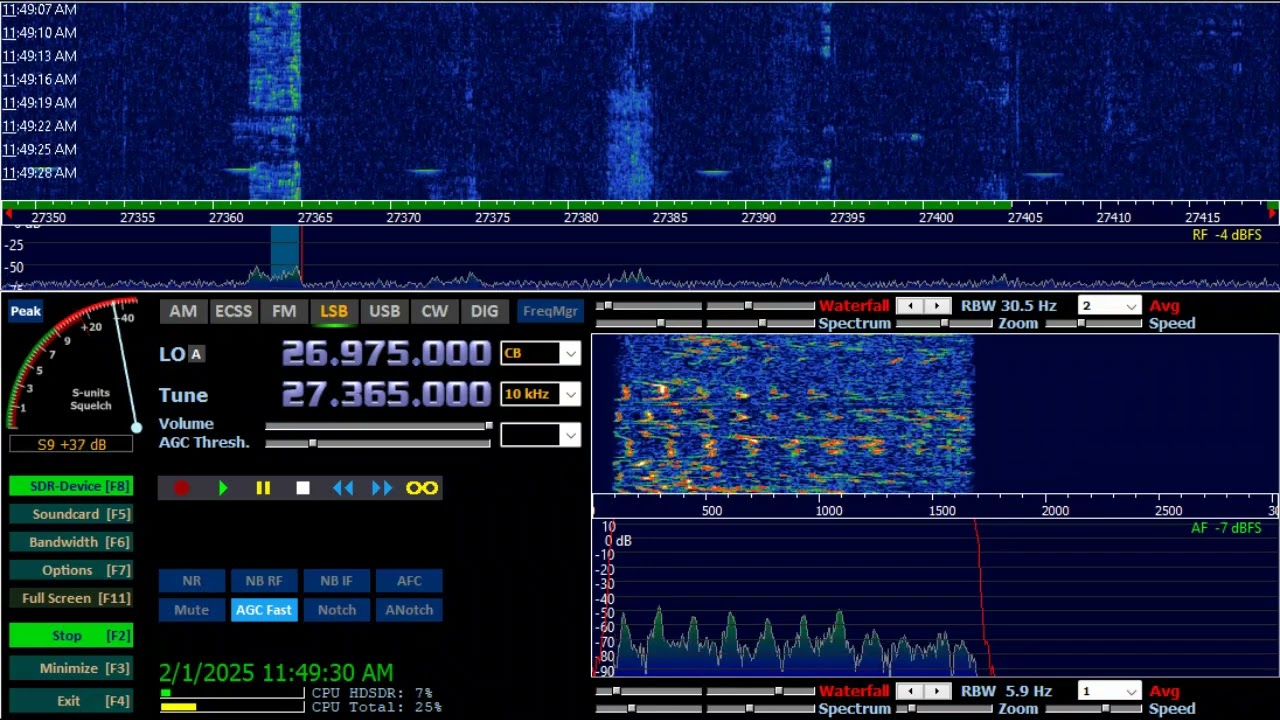Select FM demodulation mode
Image resolution: width=1280 pixels, height=720 pixels.
(284, 311)
